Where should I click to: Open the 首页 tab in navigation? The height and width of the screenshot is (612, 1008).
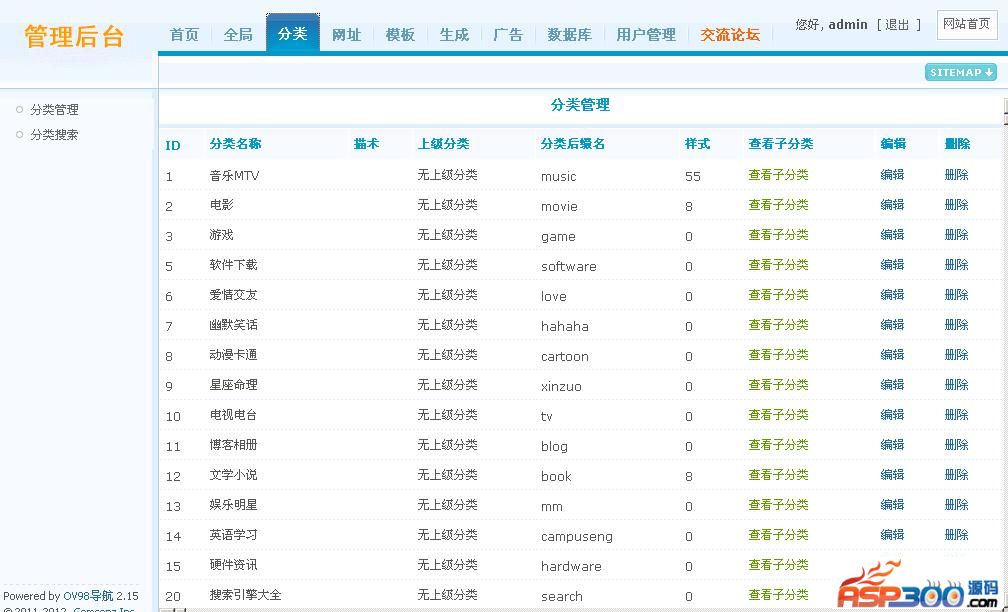coord(184,35)
